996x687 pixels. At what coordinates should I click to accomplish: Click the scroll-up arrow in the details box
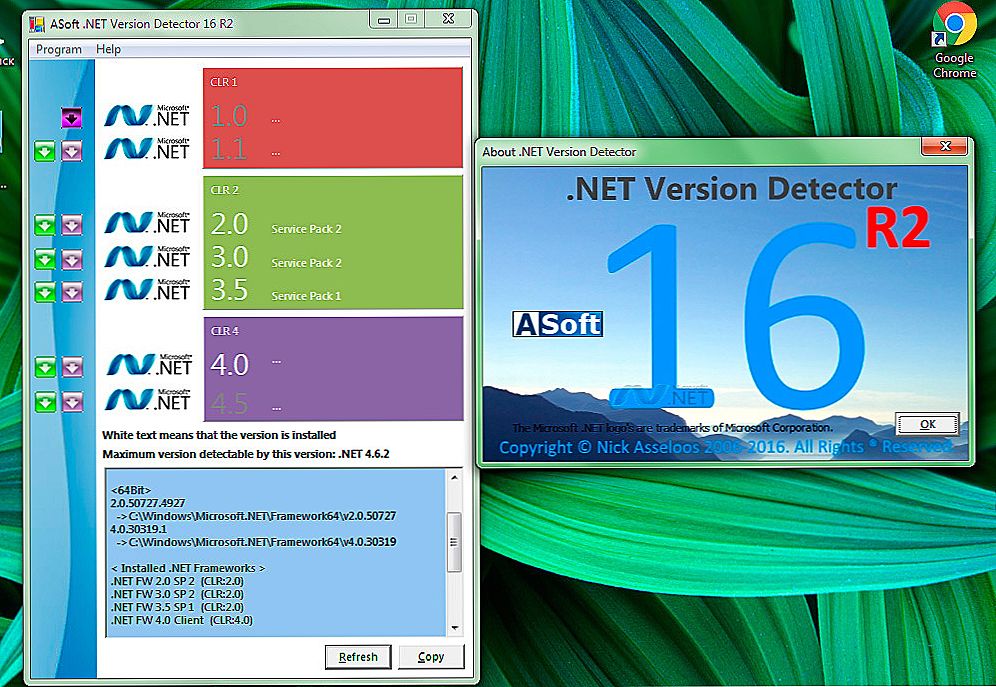pyautogui.click(x=455, y=477)
